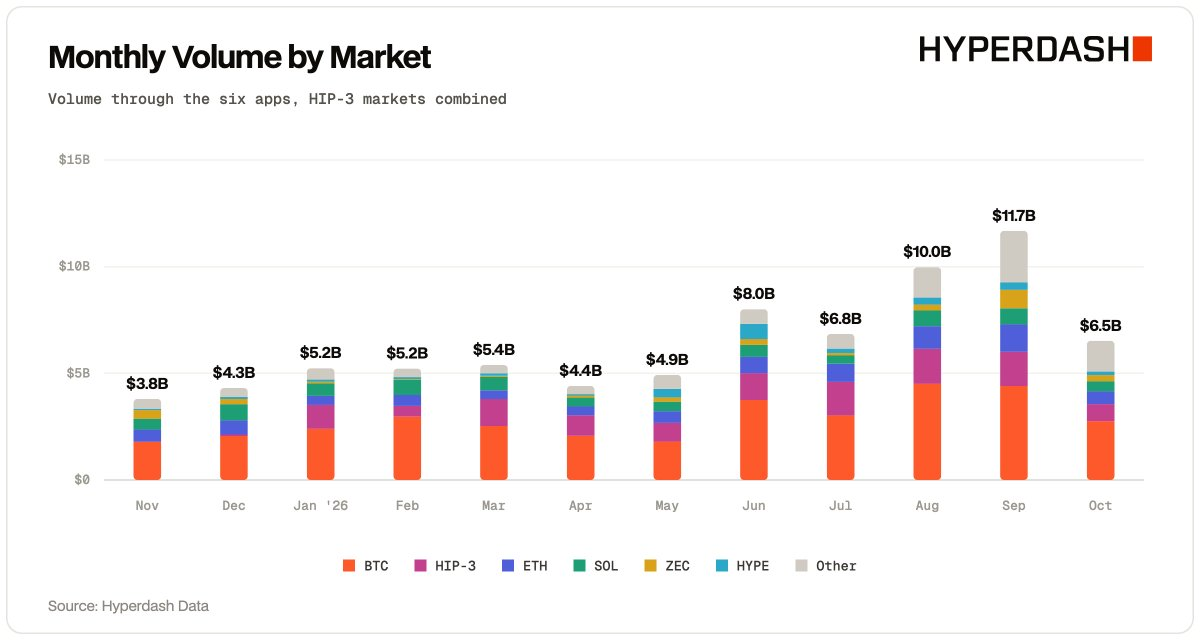Select the "Apr" x-axis label
Image resolution: width=1200 pixels, height=640 pixels.
point(580,506)
